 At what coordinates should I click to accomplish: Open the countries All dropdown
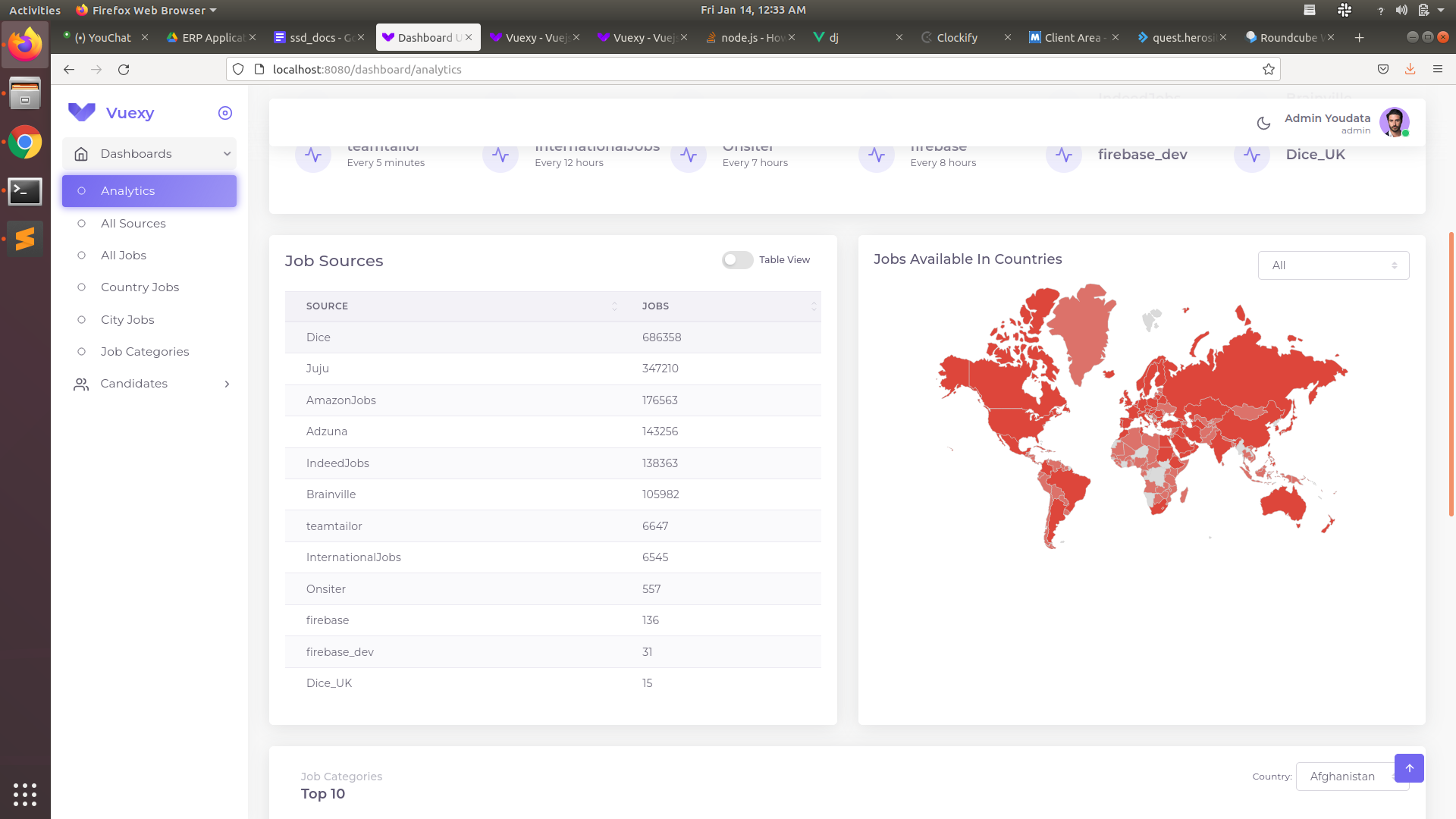[1333, 265]
